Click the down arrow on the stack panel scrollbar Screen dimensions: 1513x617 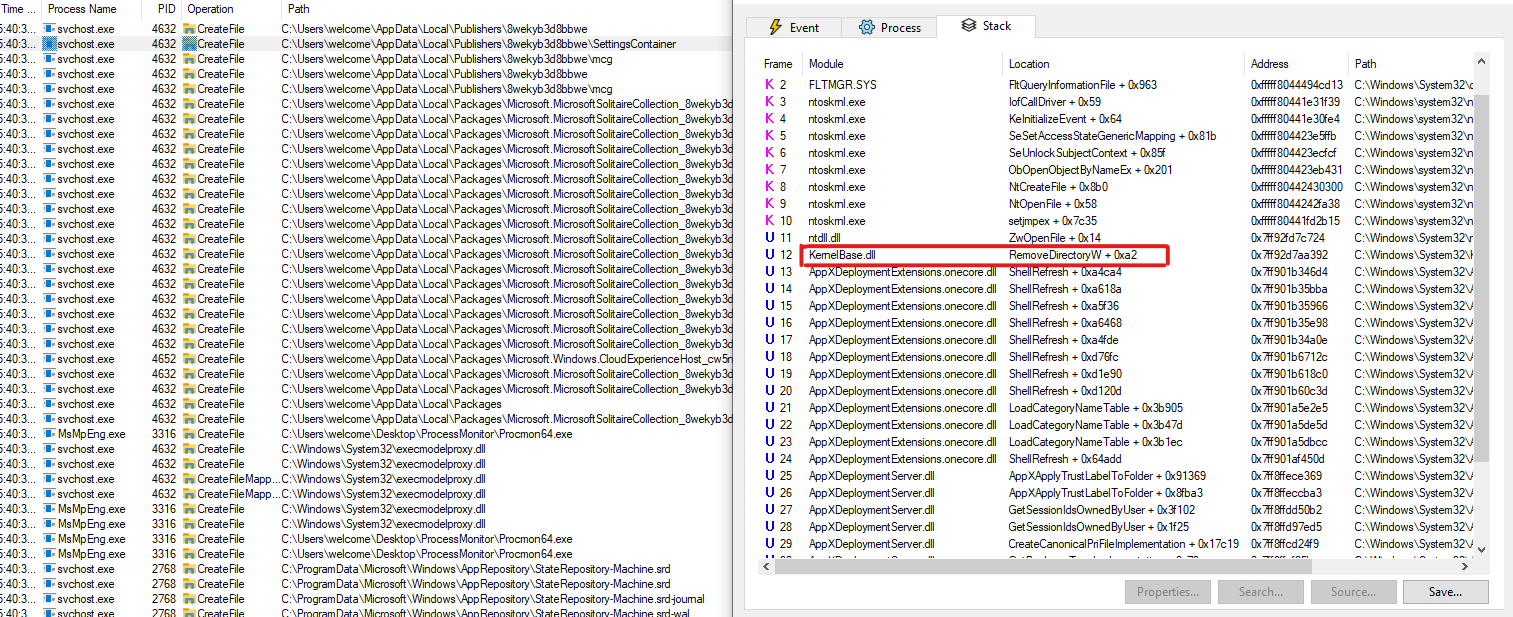pos(1481,549)
